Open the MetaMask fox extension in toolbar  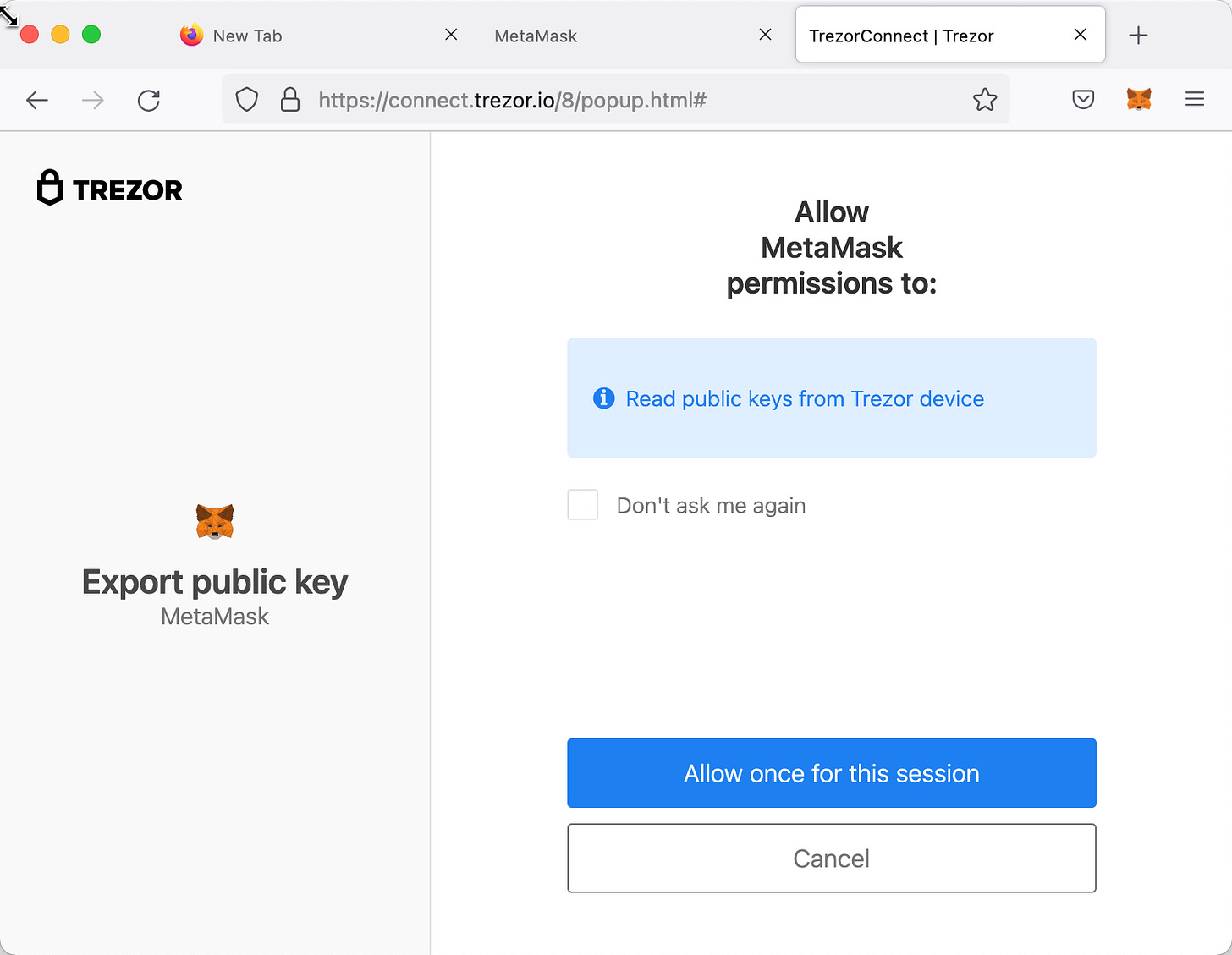point(1139,100)
